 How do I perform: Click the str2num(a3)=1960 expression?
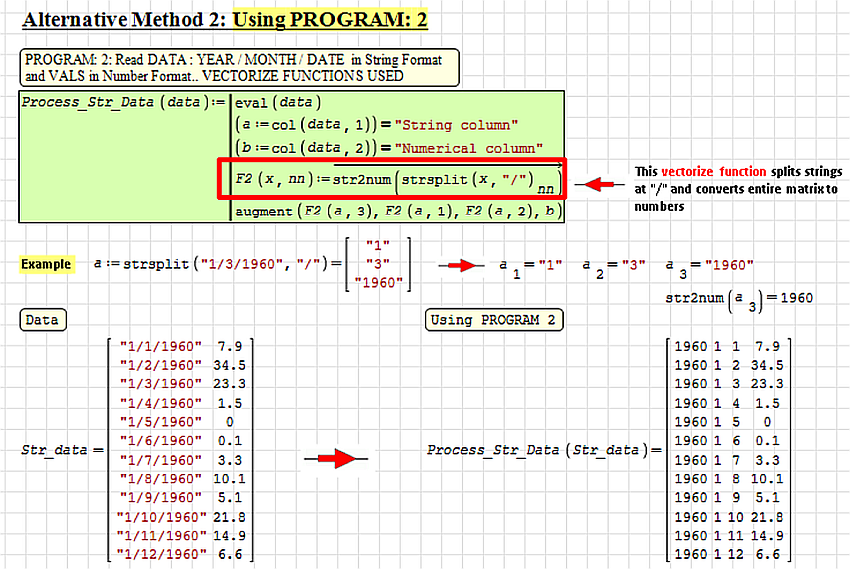[738, 298]
